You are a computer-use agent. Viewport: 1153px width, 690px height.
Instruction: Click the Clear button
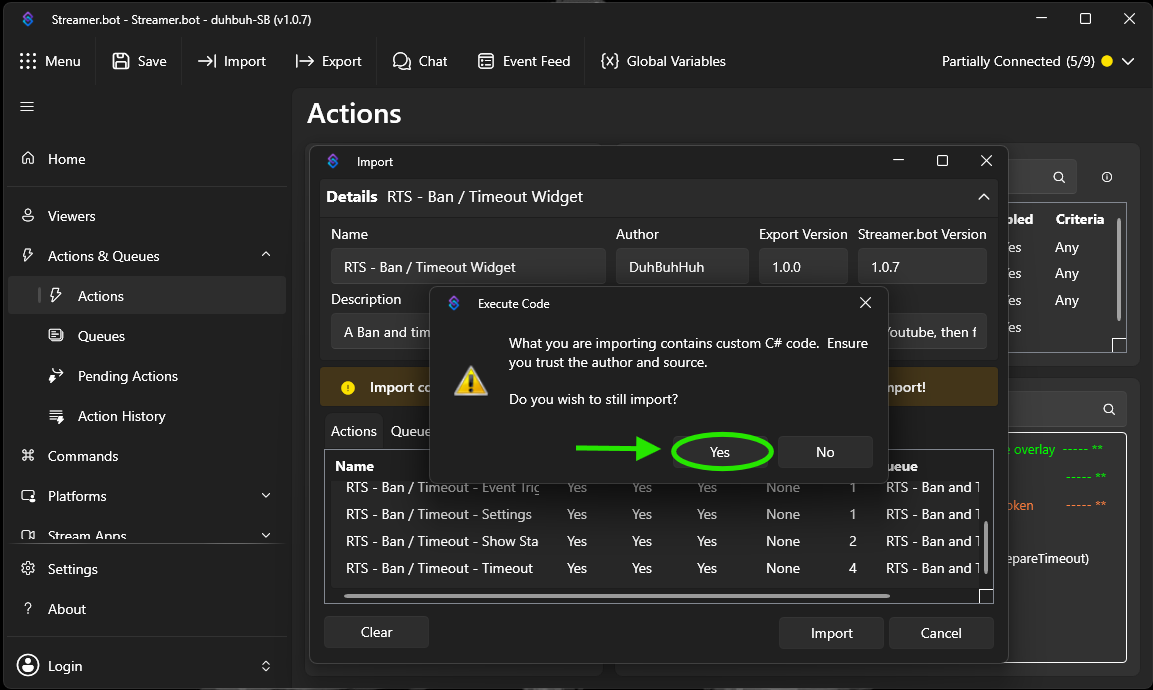(x=376, y=633)
